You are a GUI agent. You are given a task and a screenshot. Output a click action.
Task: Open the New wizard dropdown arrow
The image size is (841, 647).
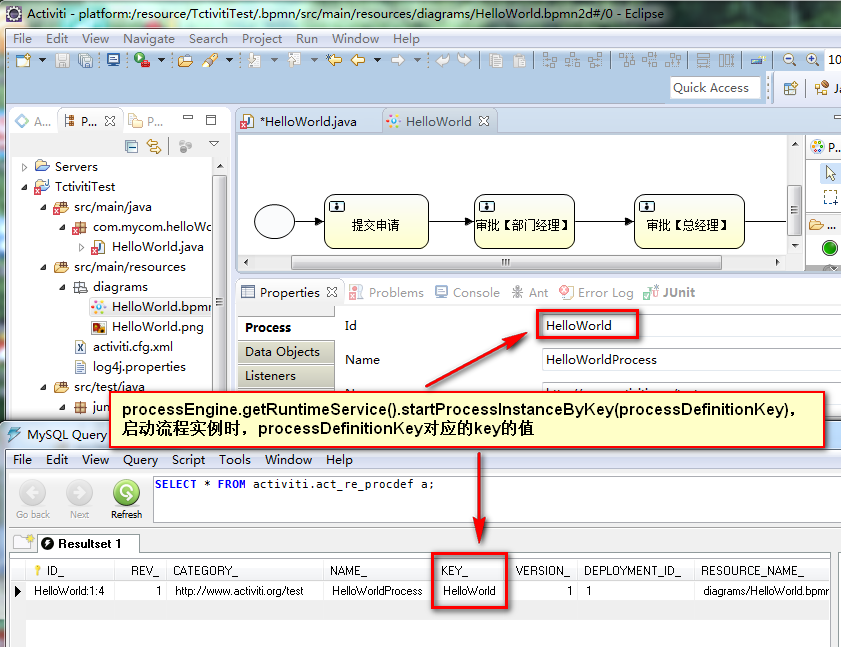[x=42, y=60]
